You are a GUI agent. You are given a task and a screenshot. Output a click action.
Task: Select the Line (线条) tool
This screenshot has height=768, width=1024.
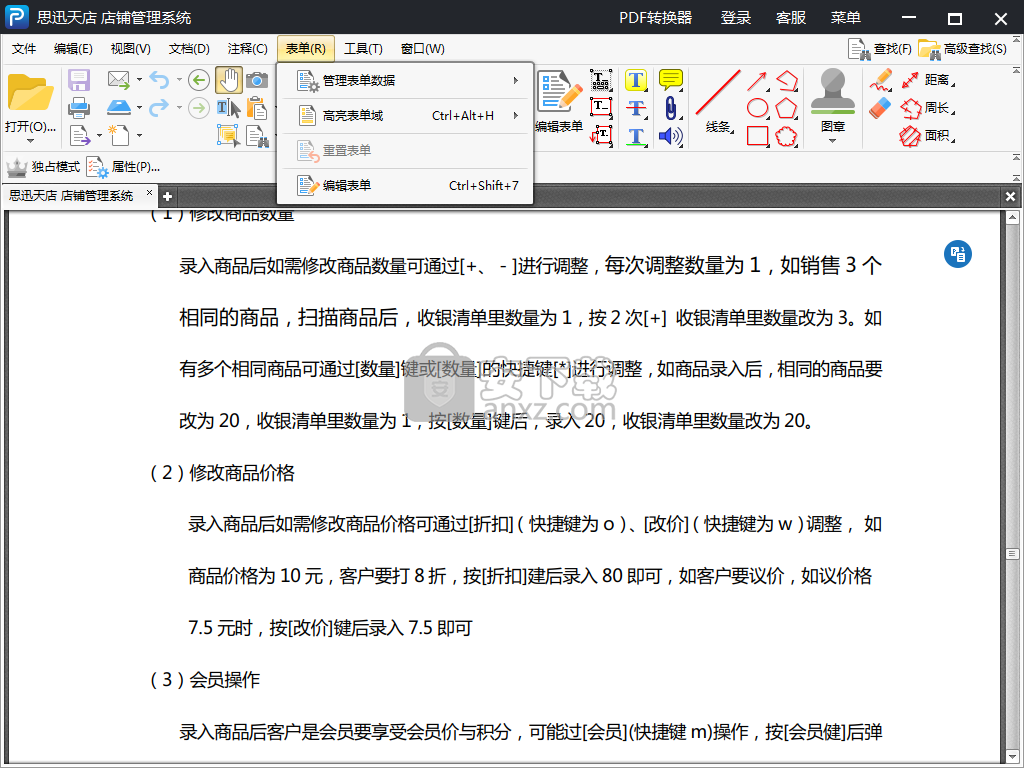click(x=718, y=102)
